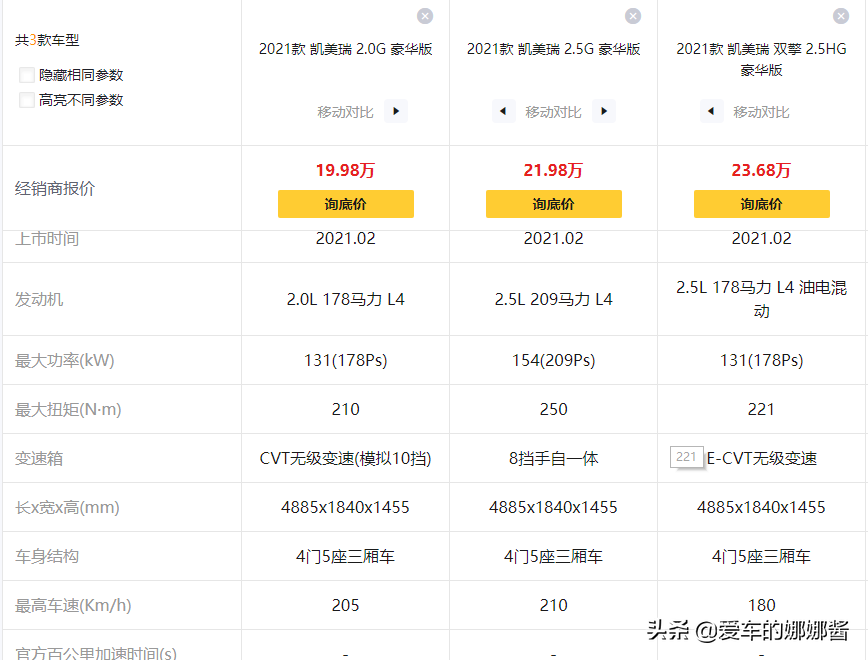The image size is (868, 660).
Task: Click the E-CVT无级变速 gearbox cell
Action: 762,458
